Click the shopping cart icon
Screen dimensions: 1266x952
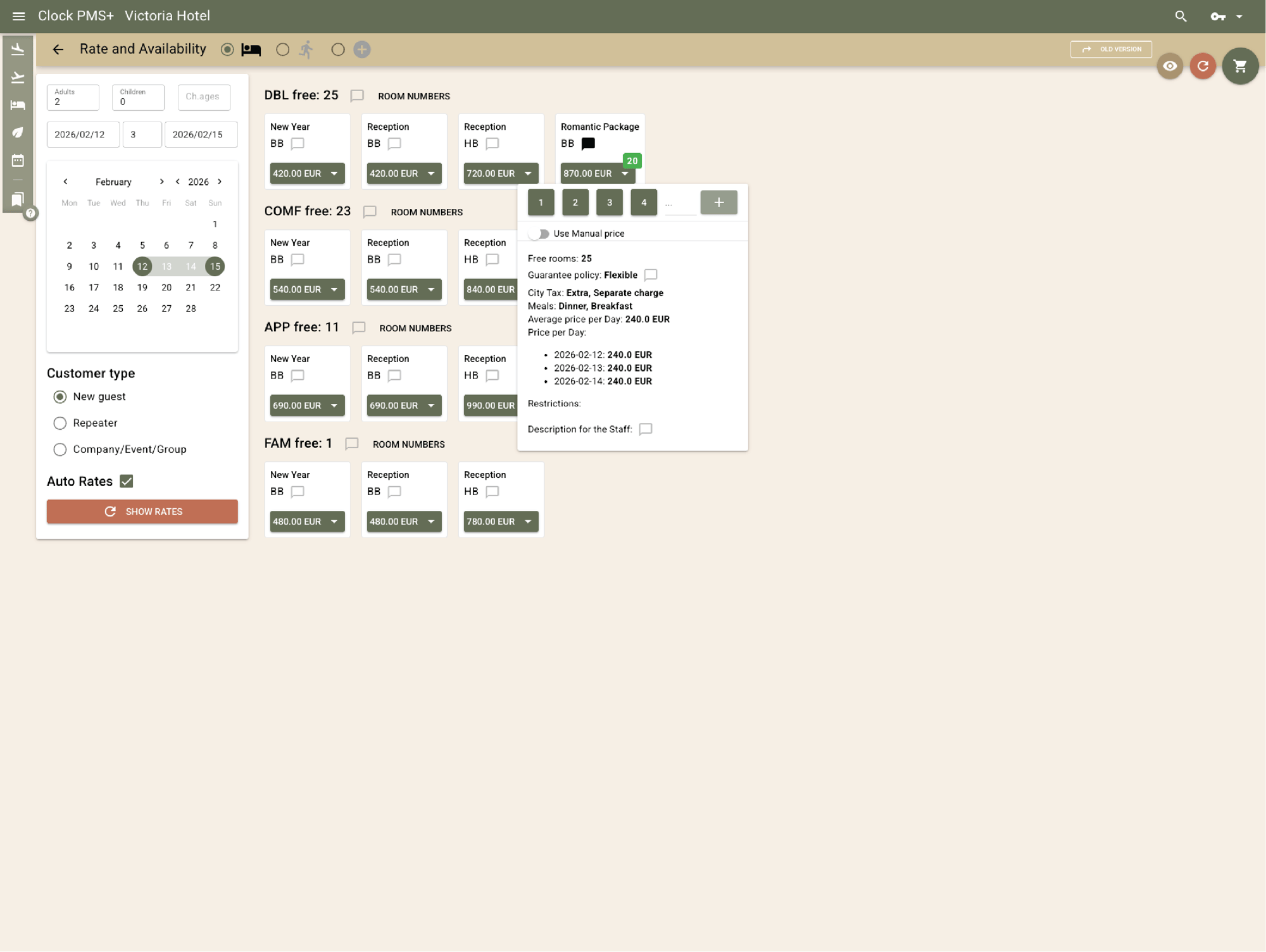pyautogui.click(x=1240, y=66)
